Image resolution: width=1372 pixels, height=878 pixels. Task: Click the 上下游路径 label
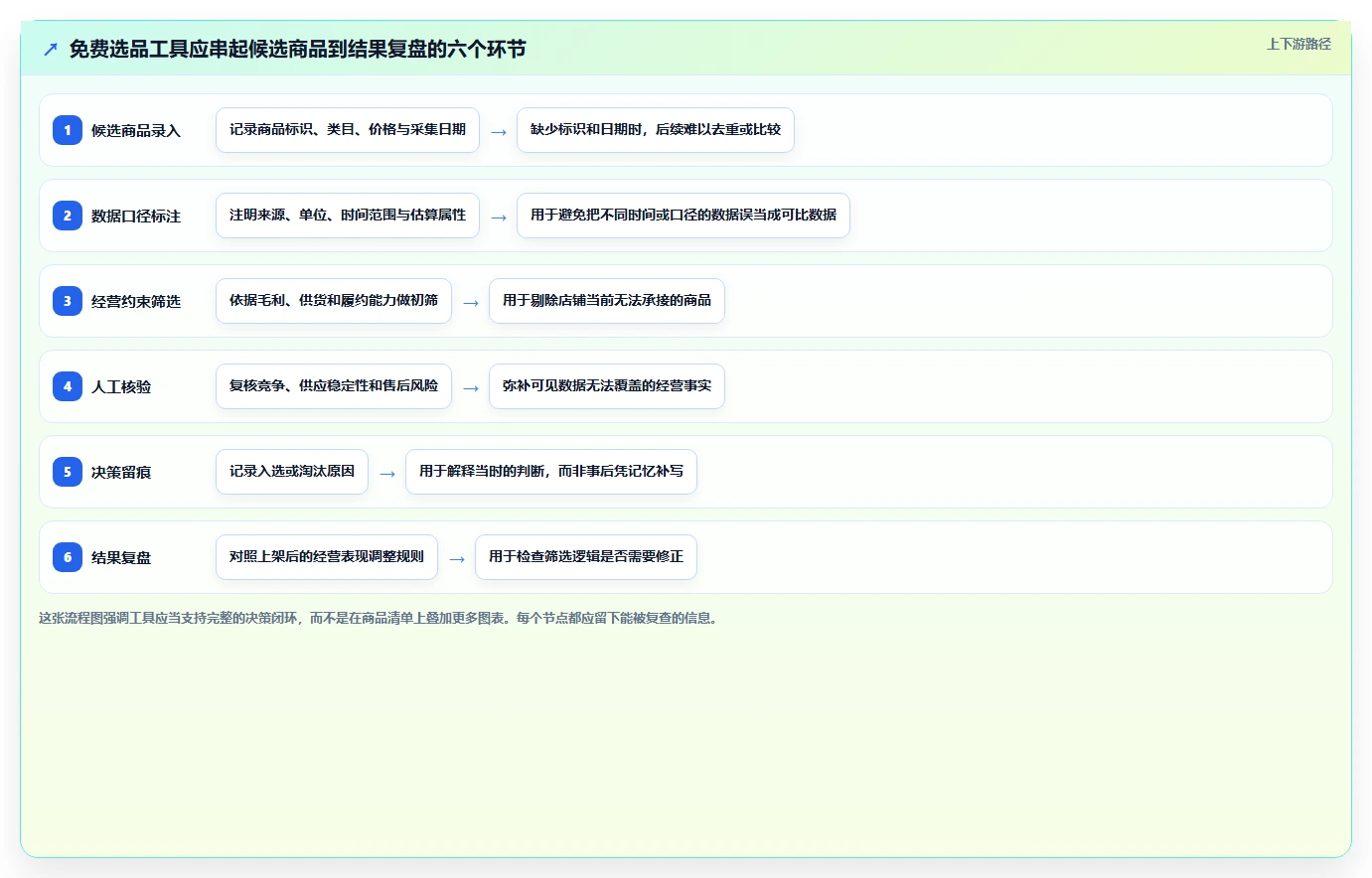[x=1298, y=44]
